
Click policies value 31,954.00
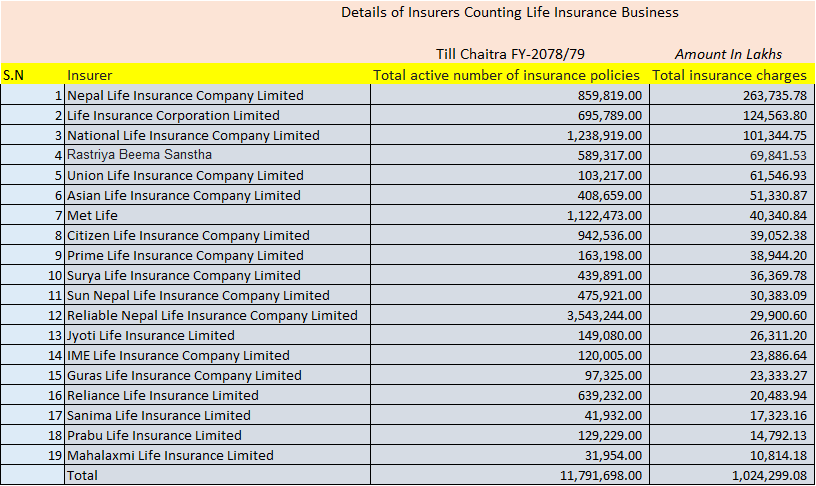614,456
